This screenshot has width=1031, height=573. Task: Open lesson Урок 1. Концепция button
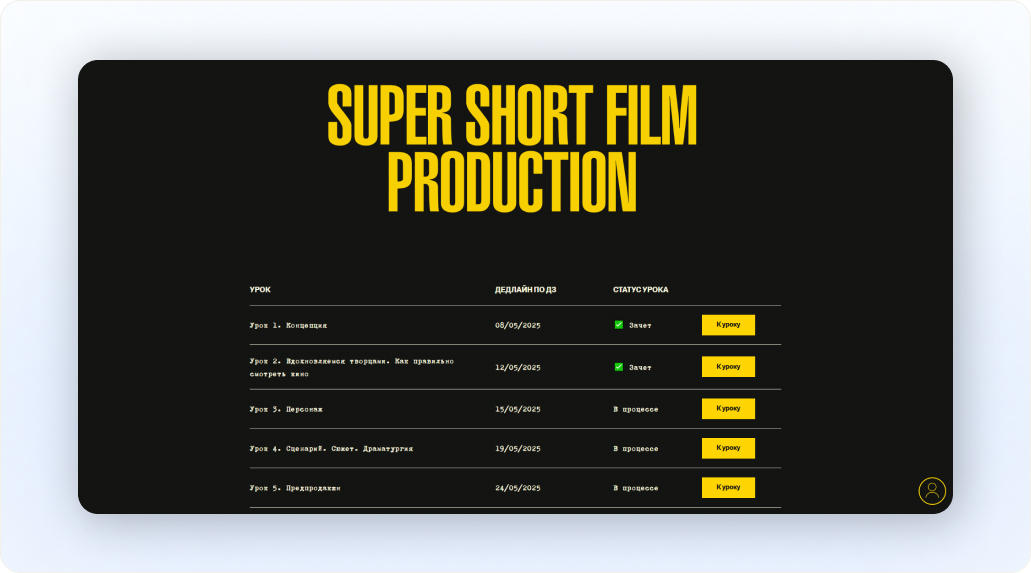pyautogui.click(x=728, y=325)
